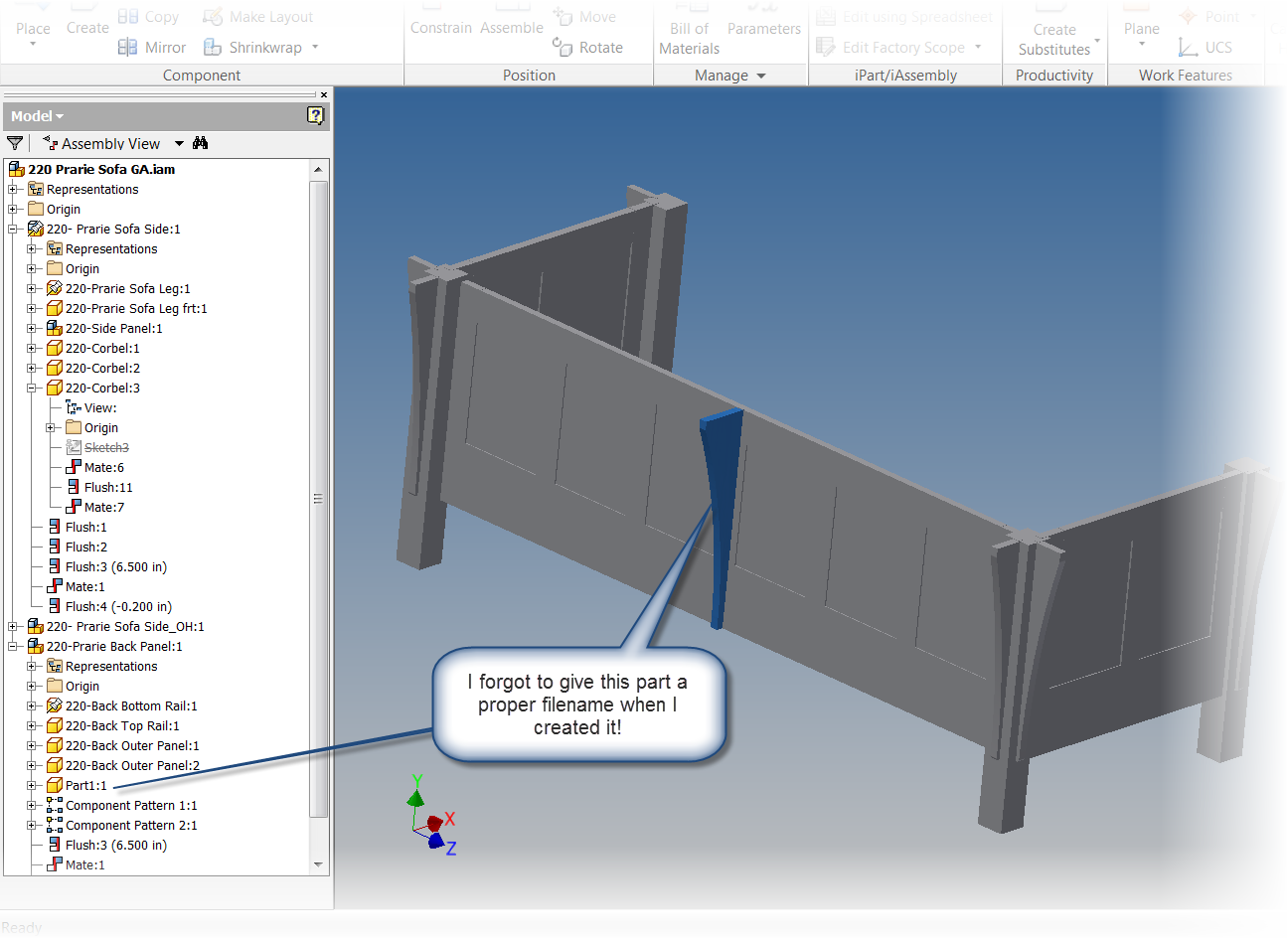1288x939 pixels.
Task: Click the Part1:1 part icon
Action: click(x=55, y=785)
